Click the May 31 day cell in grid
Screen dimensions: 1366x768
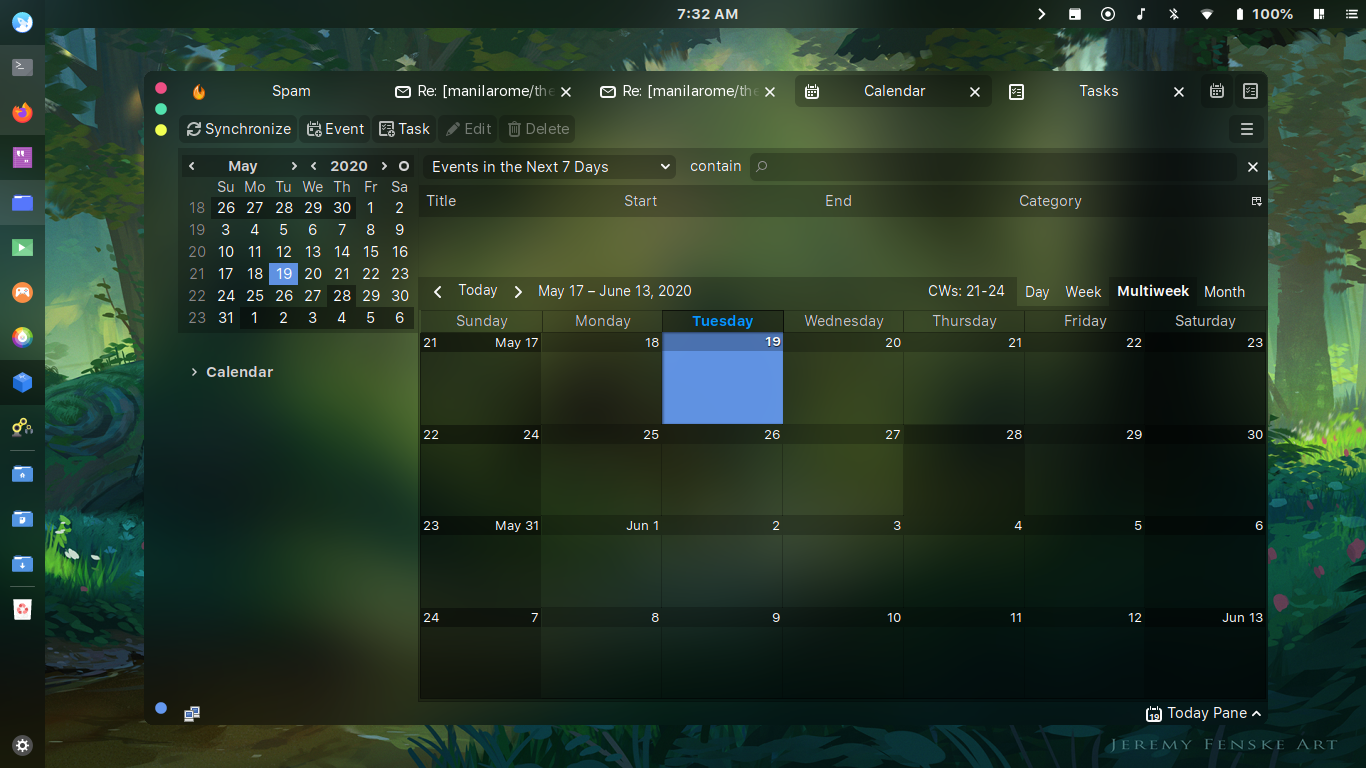[481, 561]
